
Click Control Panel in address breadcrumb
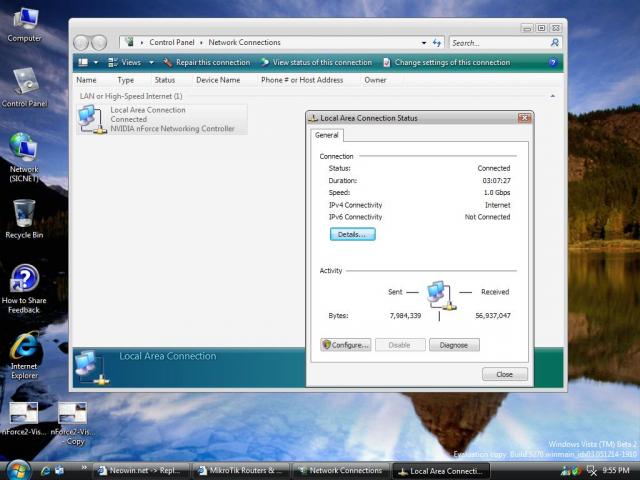point(172,42)
